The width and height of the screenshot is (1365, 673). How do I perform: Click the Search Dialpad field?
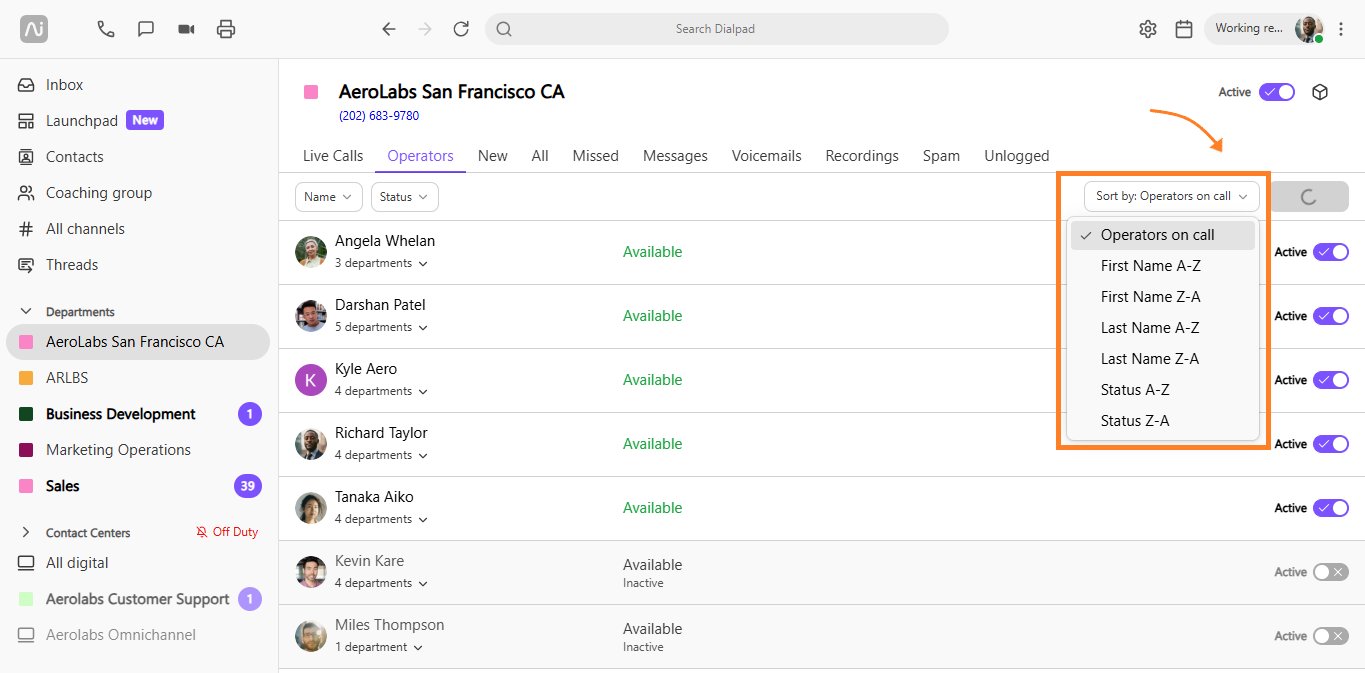pyautogui.click(x=716, y=29)
